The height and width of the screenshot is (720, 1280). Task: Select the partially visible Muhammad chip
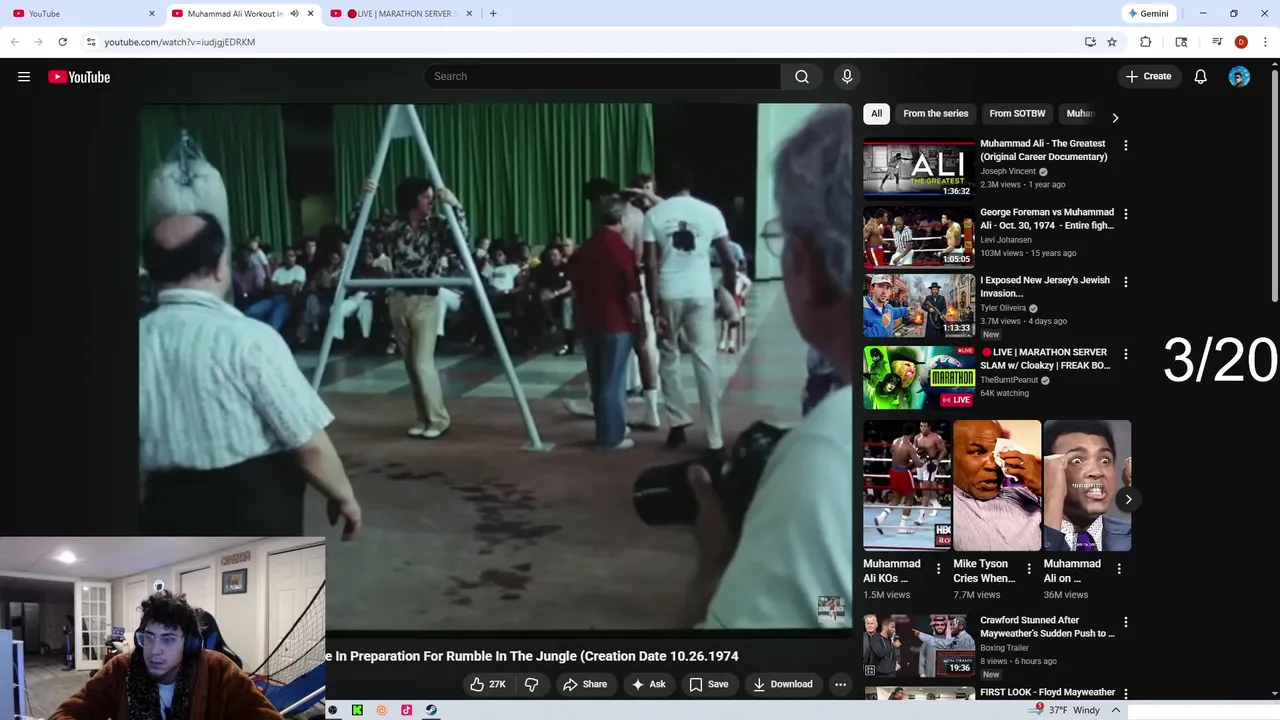[1081, 114]
